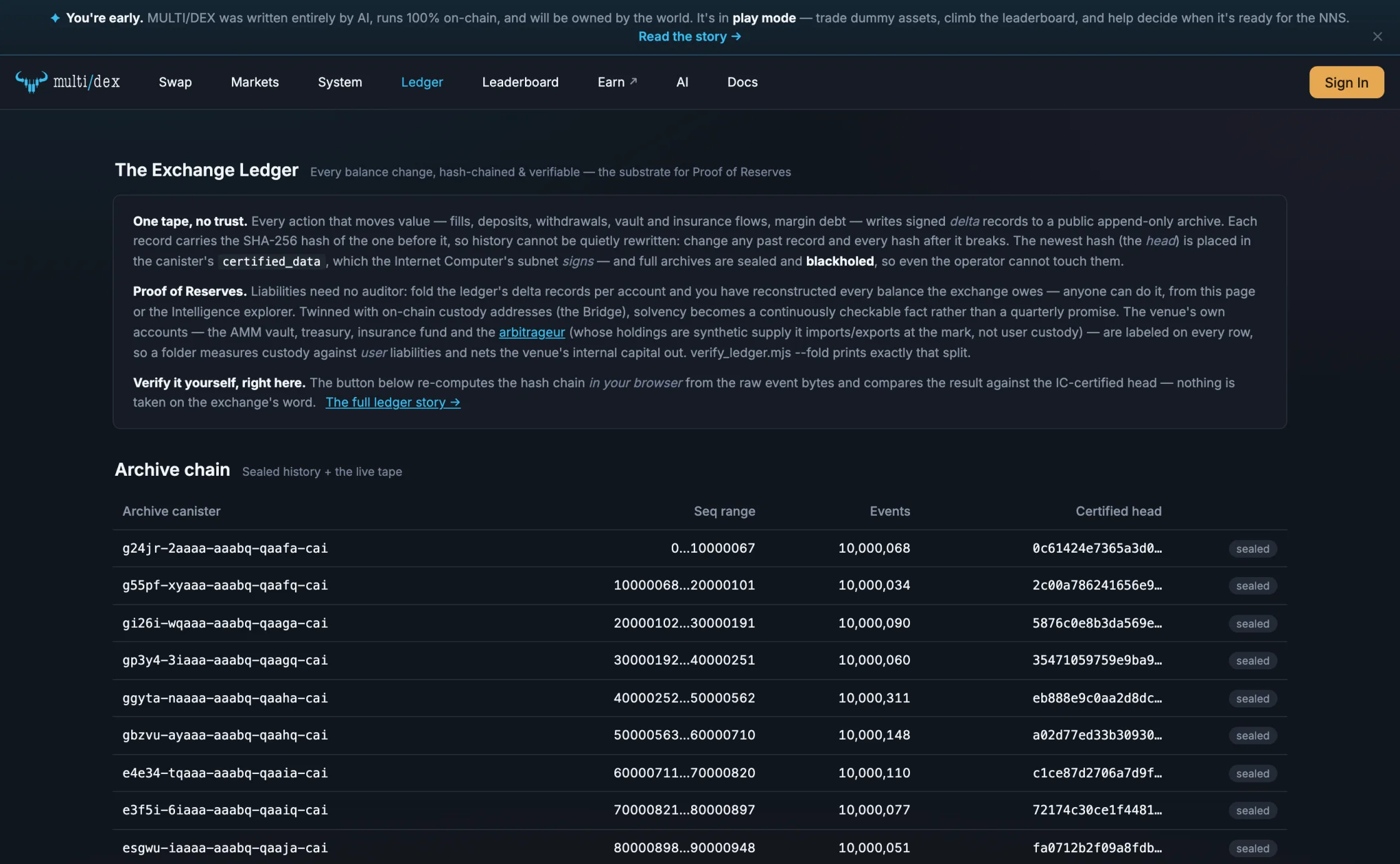This screenshot has height=864, width=1400.
Task: Select canister gp3y4-3iaaa-aaabq-qaagq-cai
Action: click(225, 660)
